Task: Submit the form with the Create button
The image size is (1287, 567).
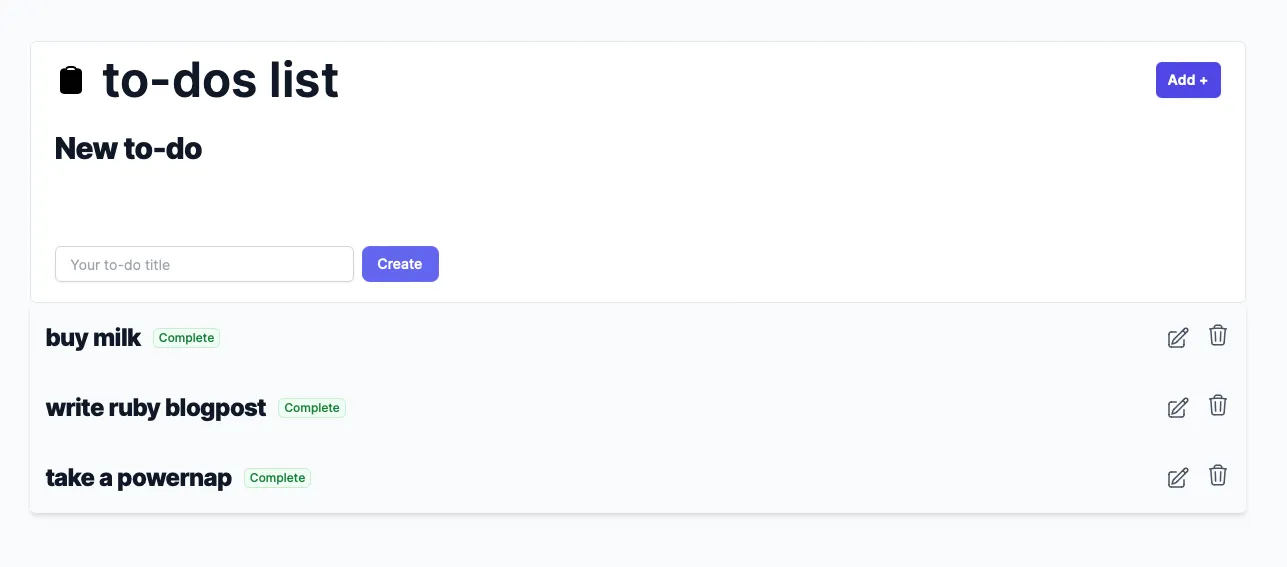Action: 400,264
